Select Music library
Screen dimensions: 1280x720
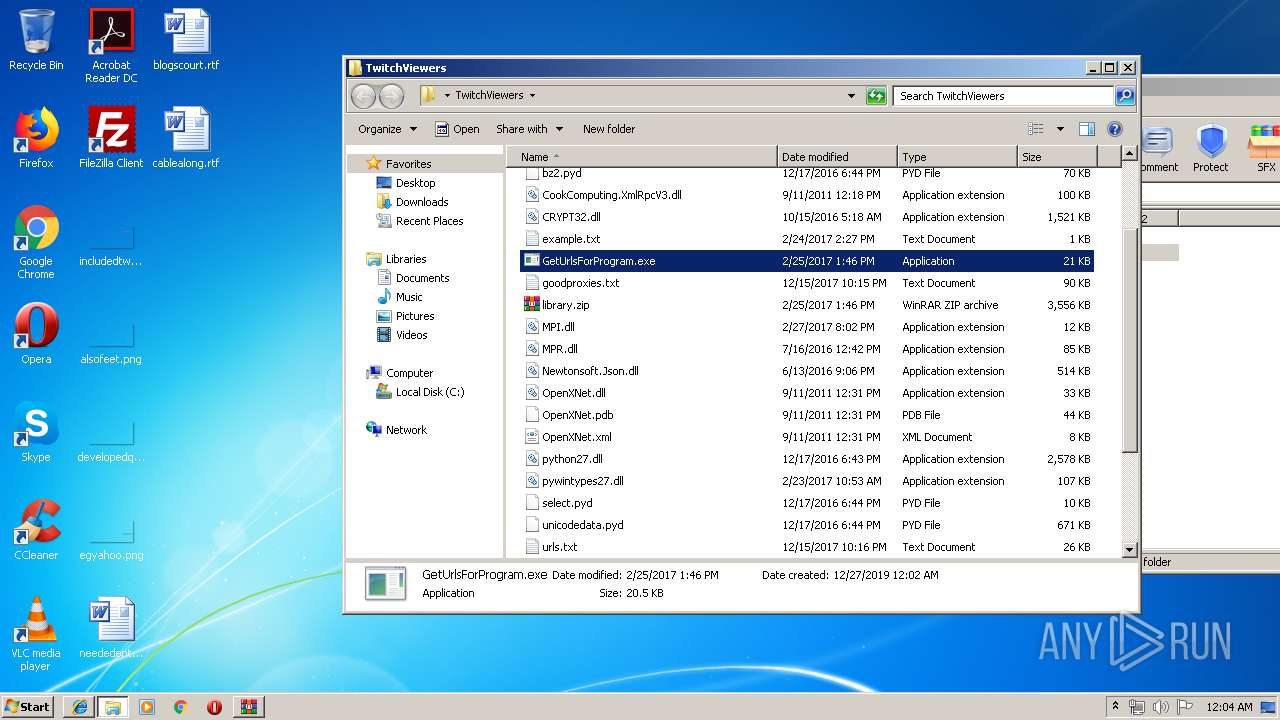tap(408, 297)
